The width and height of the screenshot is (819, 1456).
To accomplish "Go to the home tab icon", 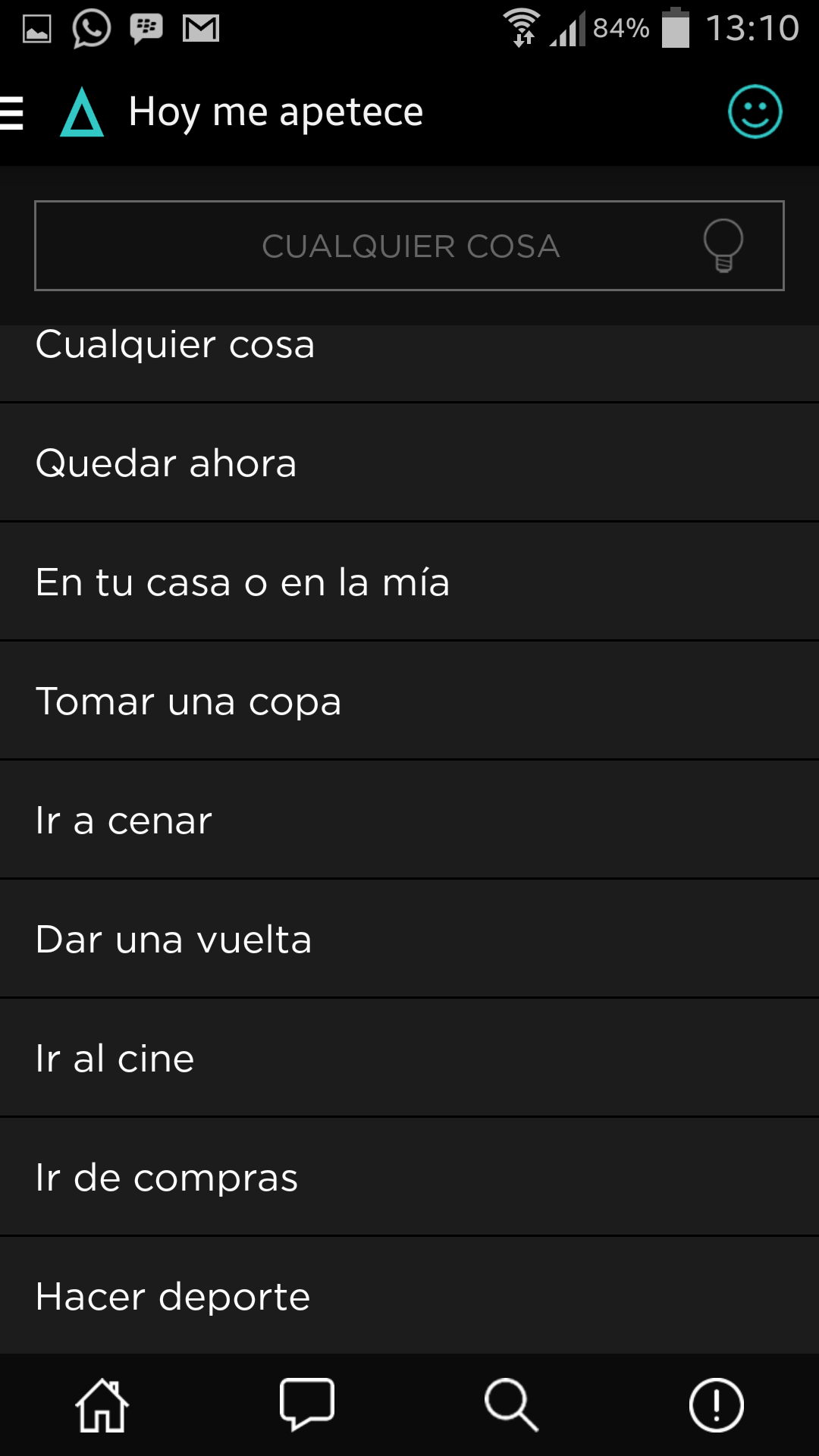I will tap(102, 1405).
